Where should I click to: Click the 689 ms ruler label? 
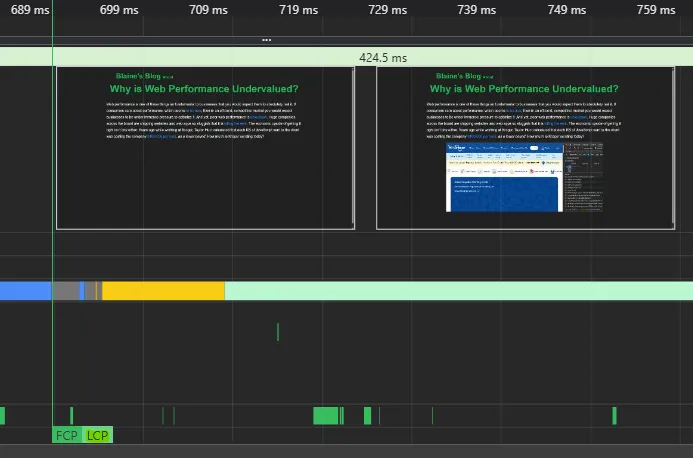click(30, 10)
